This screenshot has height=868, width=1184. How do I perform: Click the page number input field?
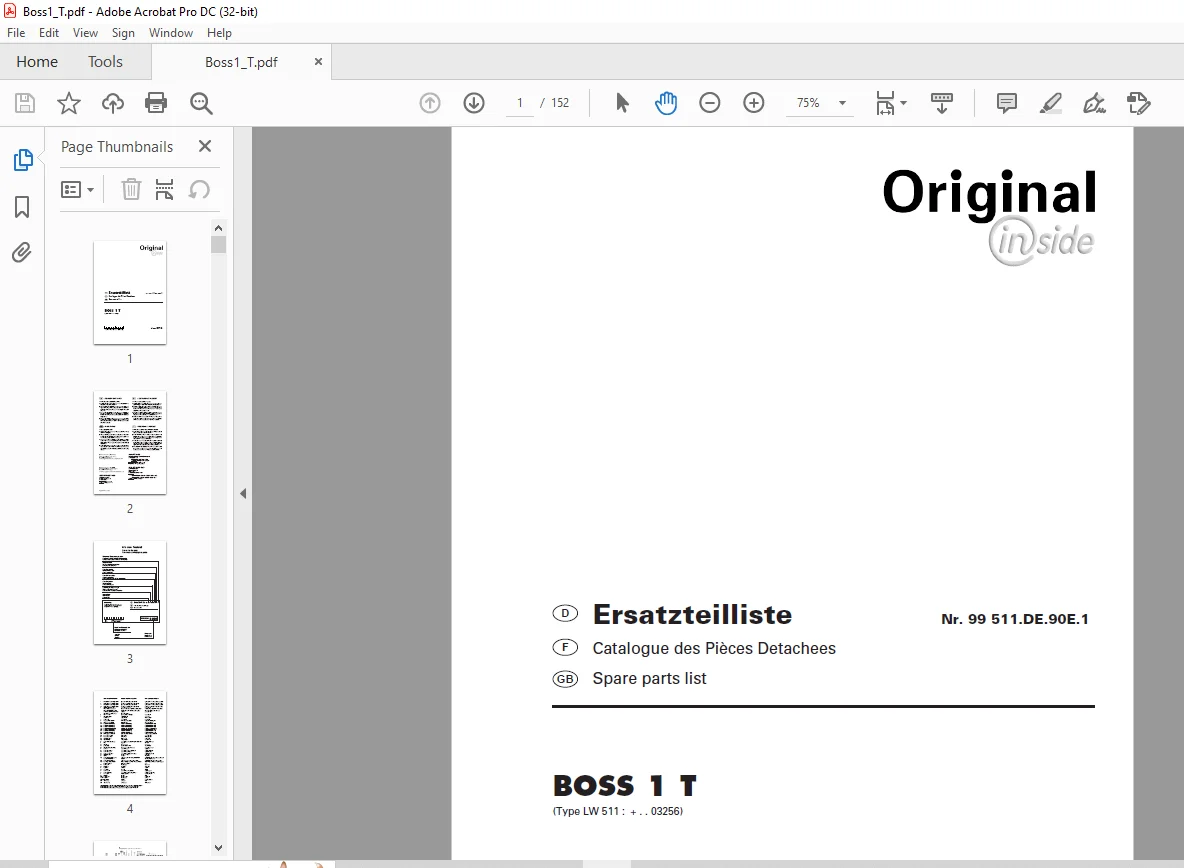coord(520,103)
